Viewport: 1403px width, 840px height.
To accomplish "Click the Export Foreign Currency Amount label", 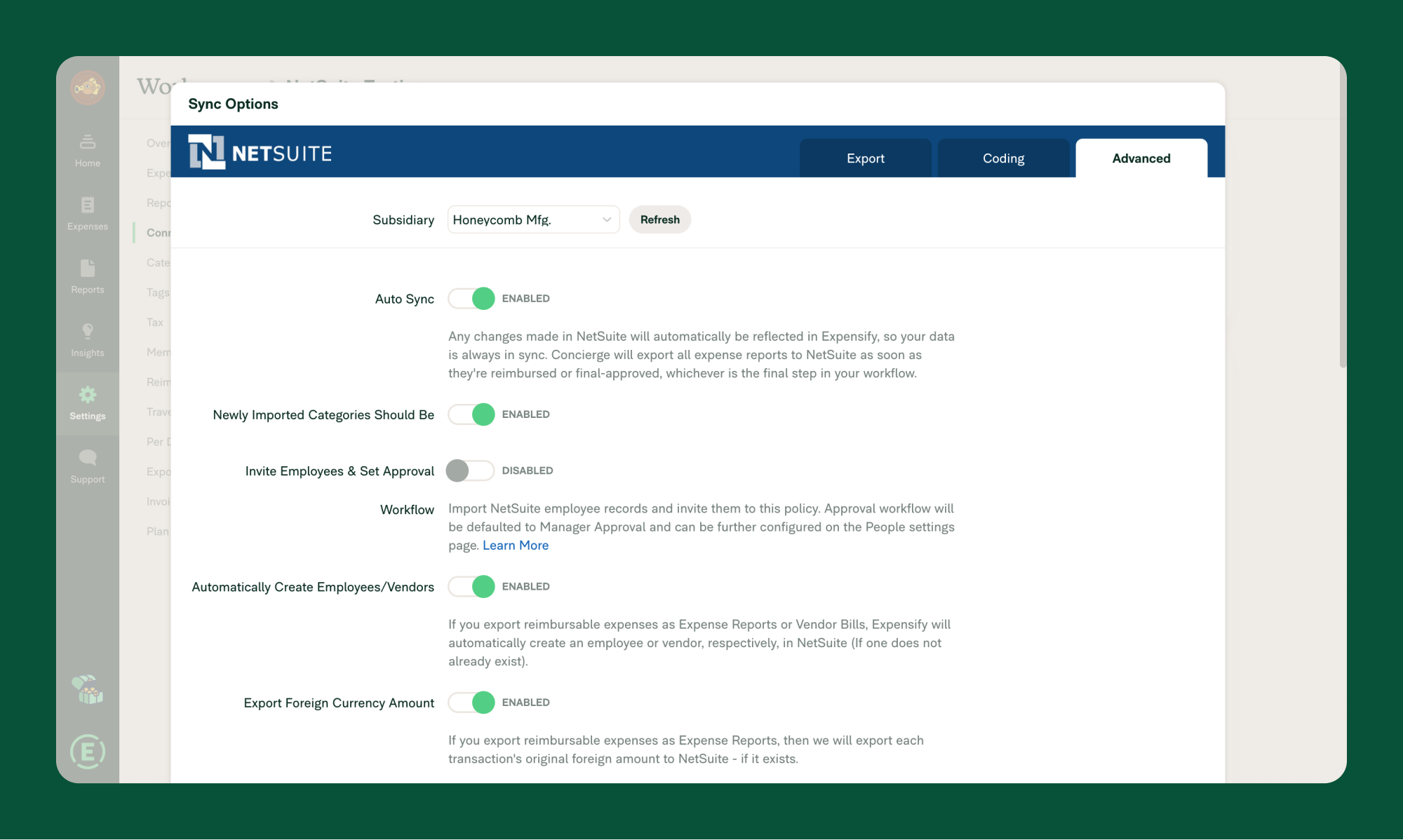I will pos(339,703).
